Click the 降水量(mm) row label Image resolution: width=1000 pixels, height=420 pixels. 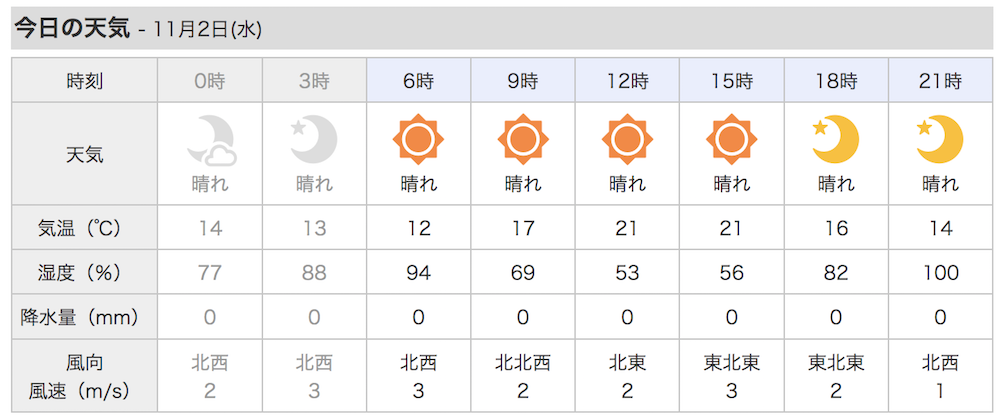point(84,316)
